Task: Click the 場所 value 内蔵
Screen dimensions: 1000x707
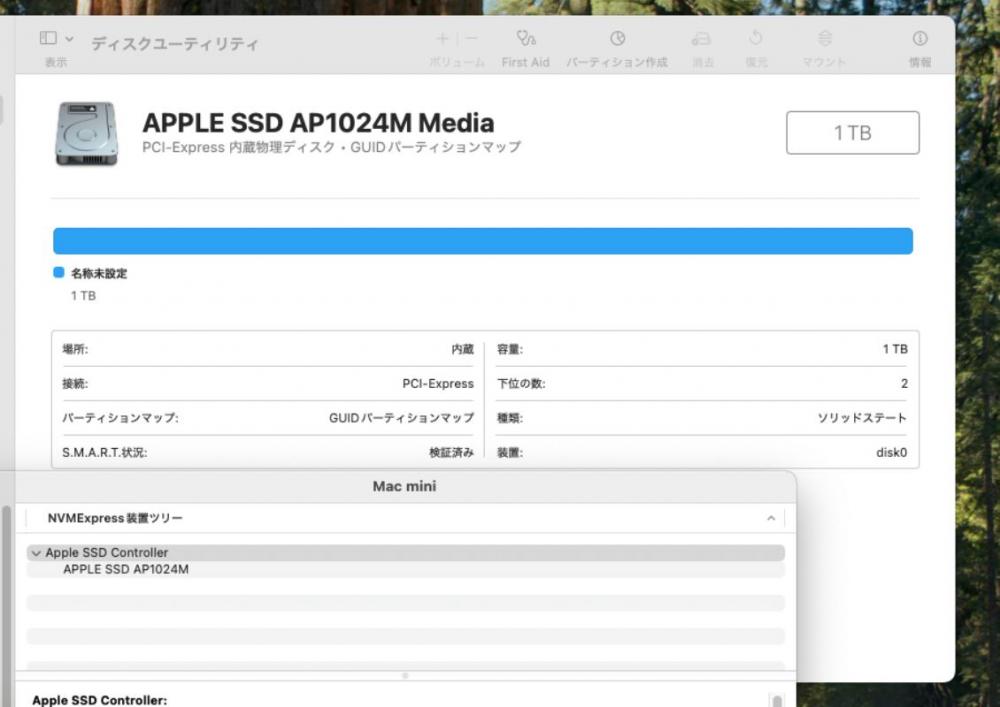Action: point(462,349)
